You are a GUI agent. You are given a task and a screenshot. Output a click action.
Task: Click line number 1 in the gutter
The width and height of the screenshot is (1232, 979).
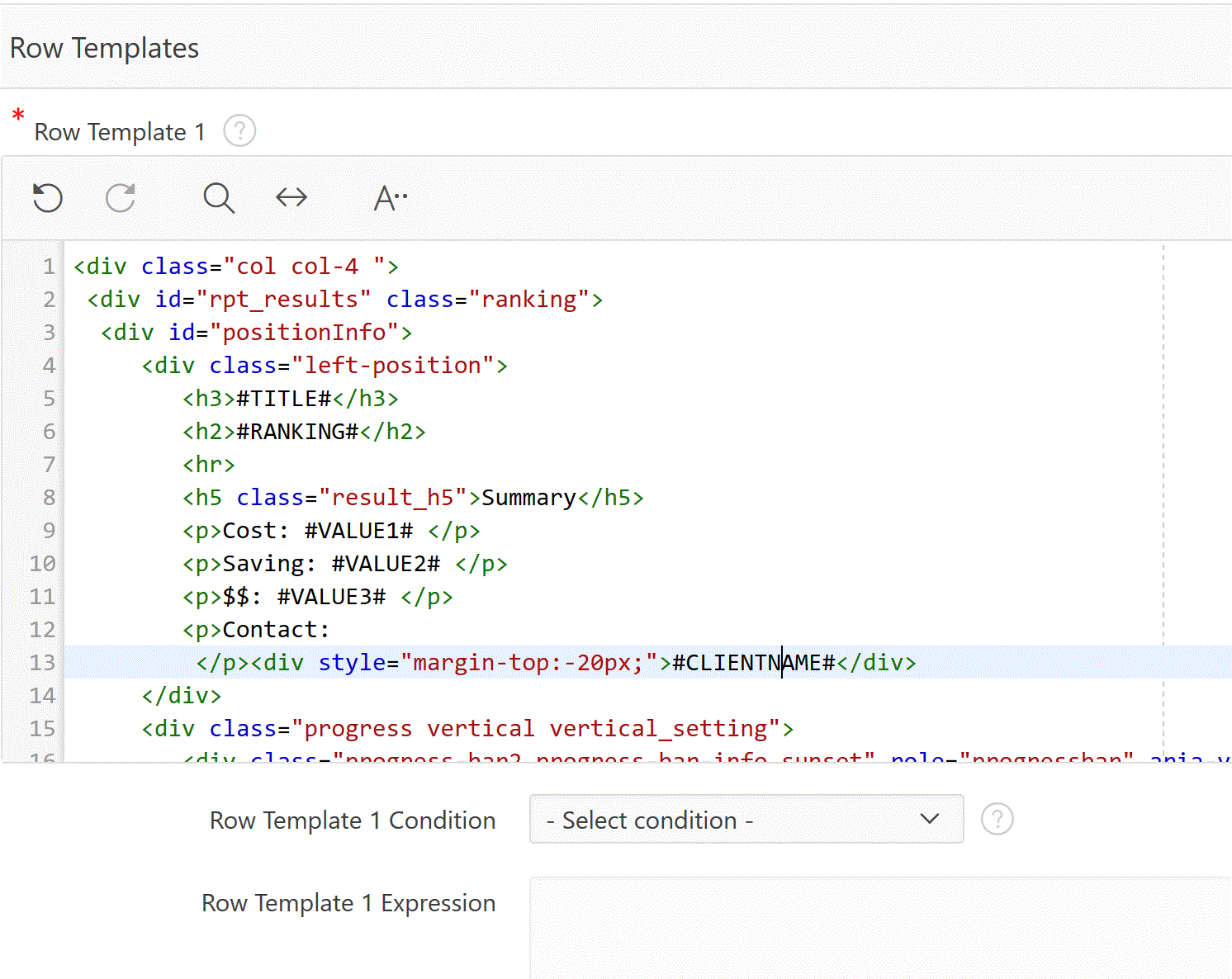[x=49, y=267]
